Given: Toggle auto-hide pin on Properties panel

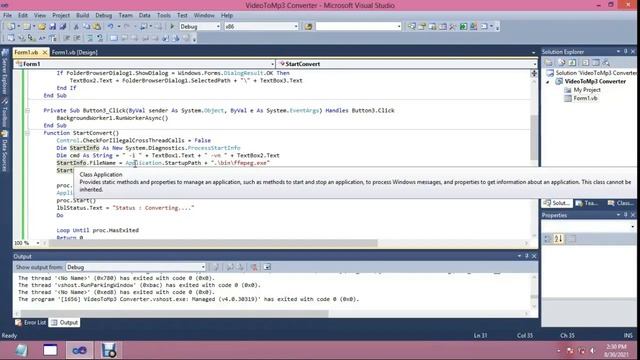Looking at the screenshot, I should pyautogui.click(x=625, y=215).
